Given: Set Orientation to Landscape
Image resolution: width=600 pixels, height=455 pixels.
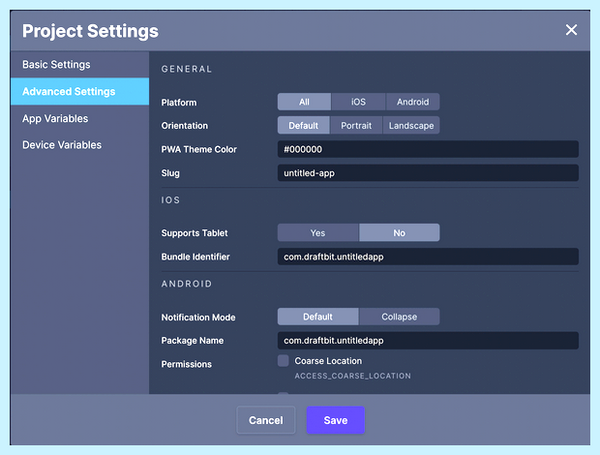Looking at the screenshot, I should [x=411, y=126].
